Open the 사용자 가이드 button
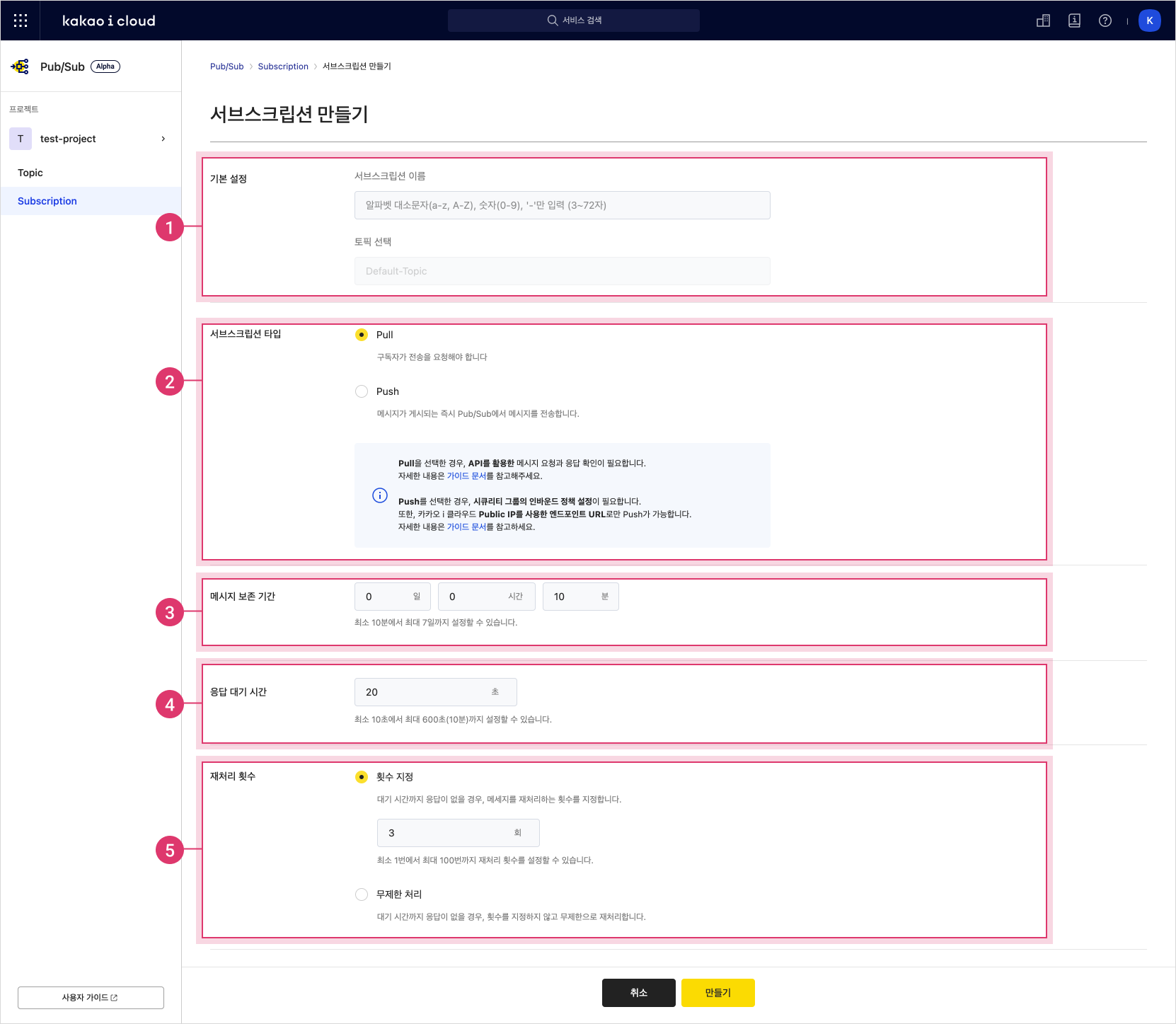Viewport: 1176px width, 1024px height. click(91, 998)
